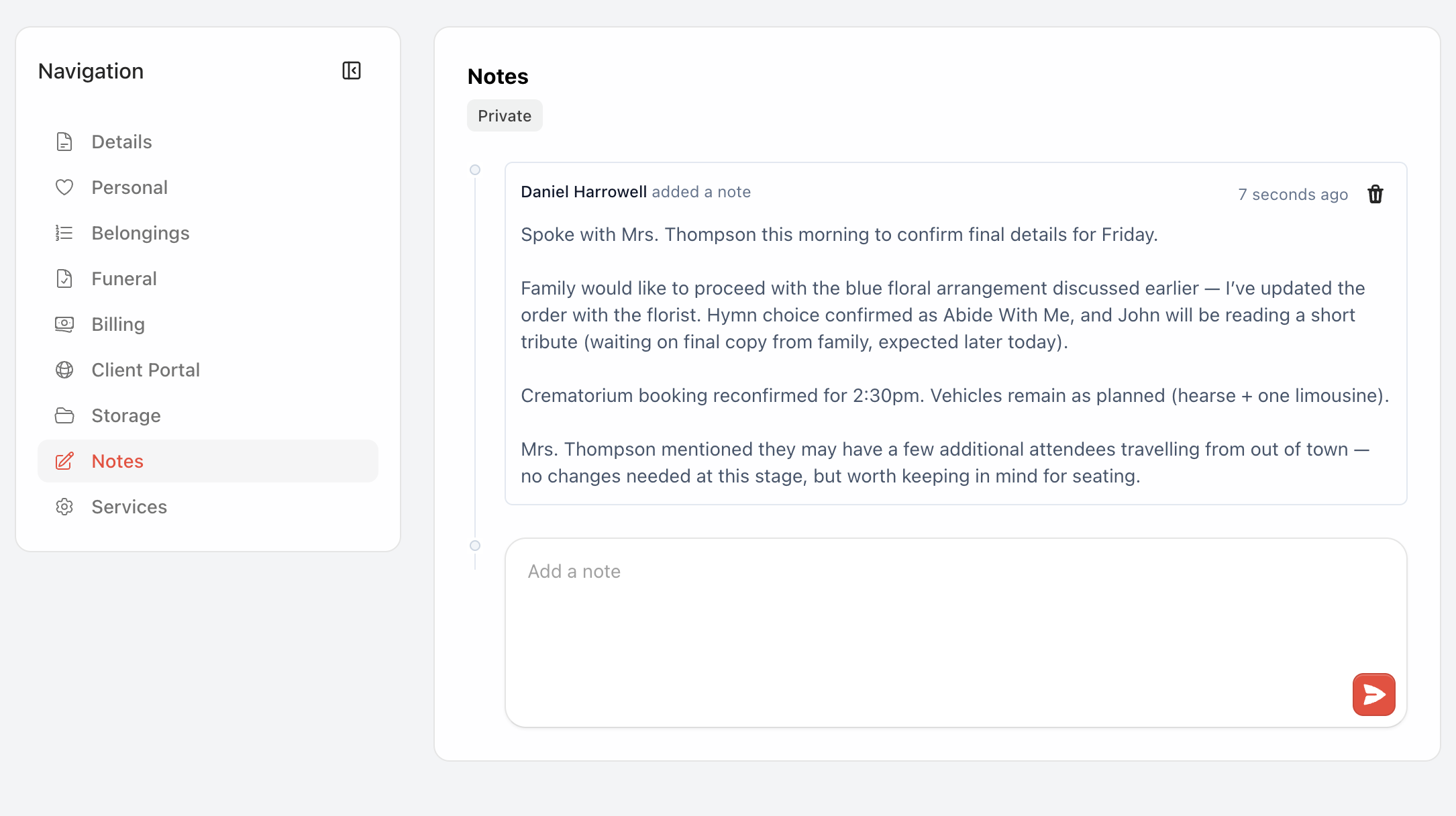This screenshot has height=816, width=1456.
Task: Open the Billing tab in navigation
Action: pos(118,324)
